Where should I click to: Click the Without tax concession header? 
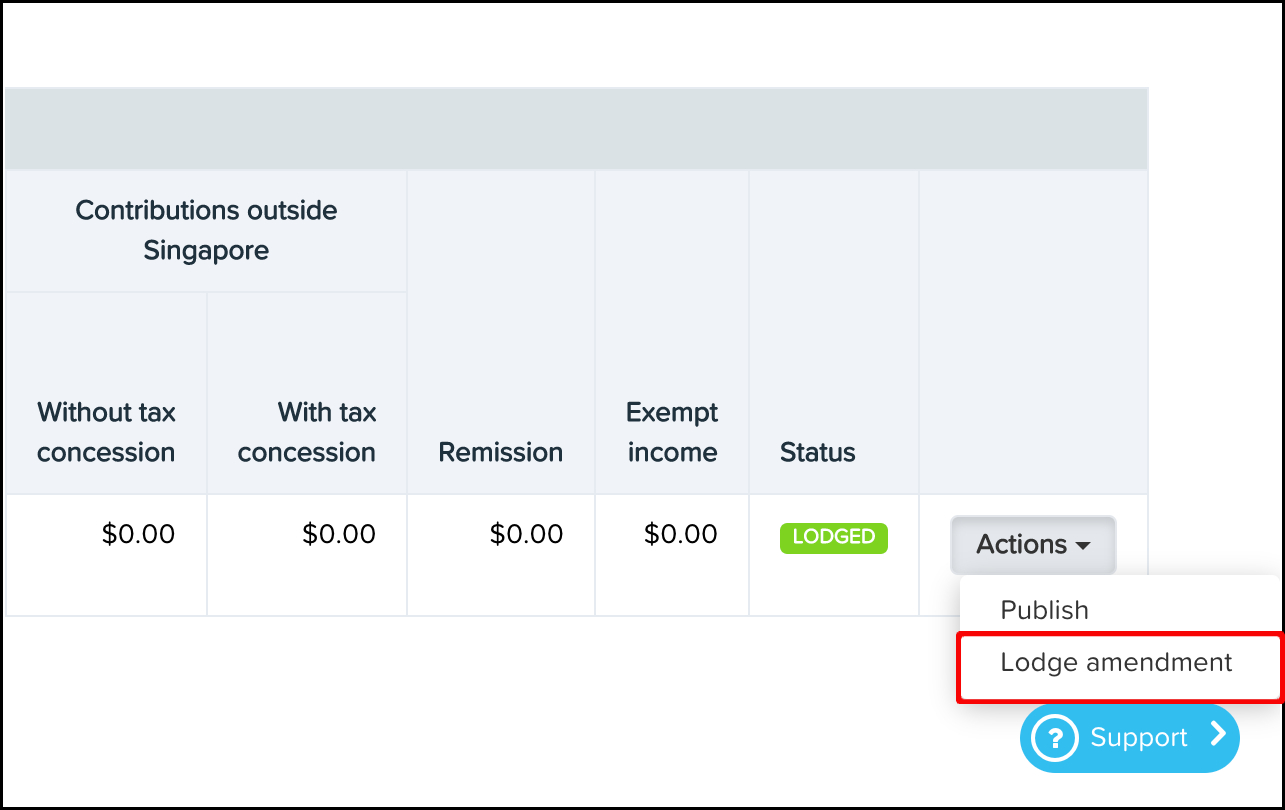(x=106, y=432)
